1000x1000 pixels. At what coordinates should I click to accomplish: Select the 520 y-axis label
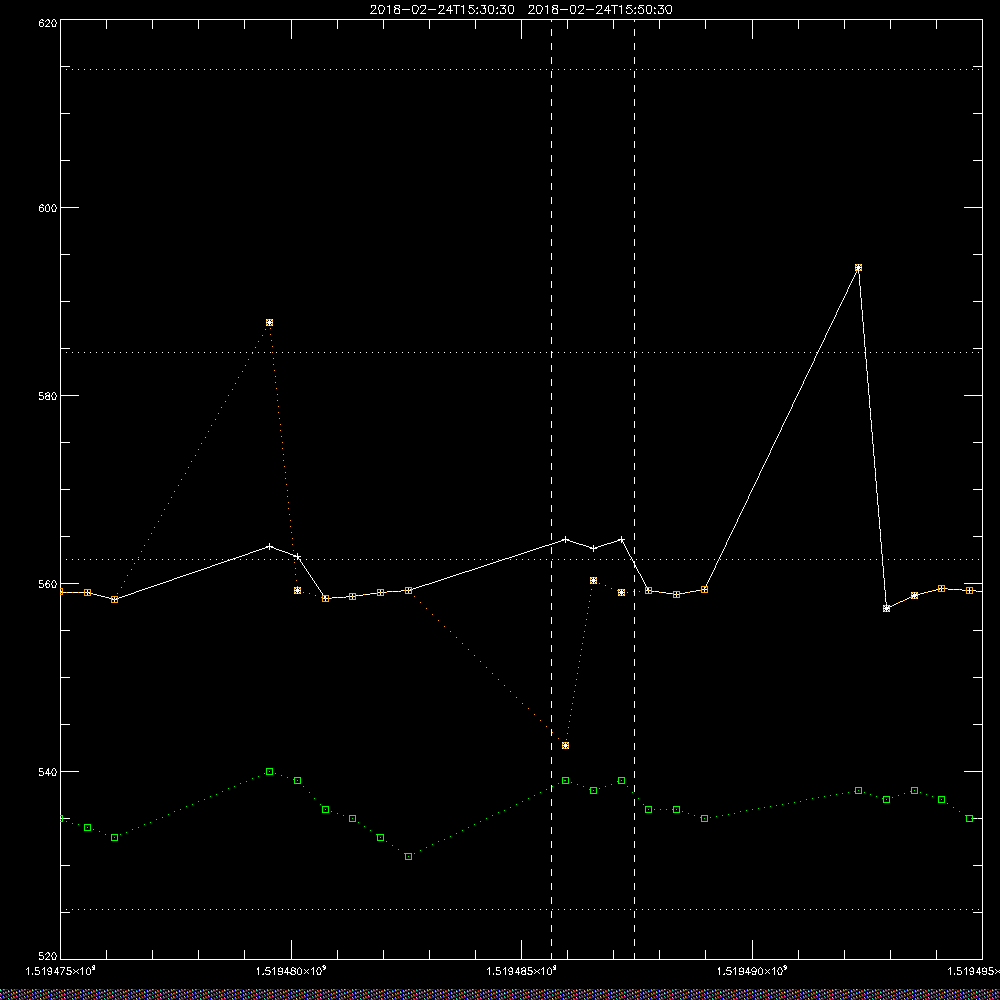pyautogui.click(x=49, y=957)
